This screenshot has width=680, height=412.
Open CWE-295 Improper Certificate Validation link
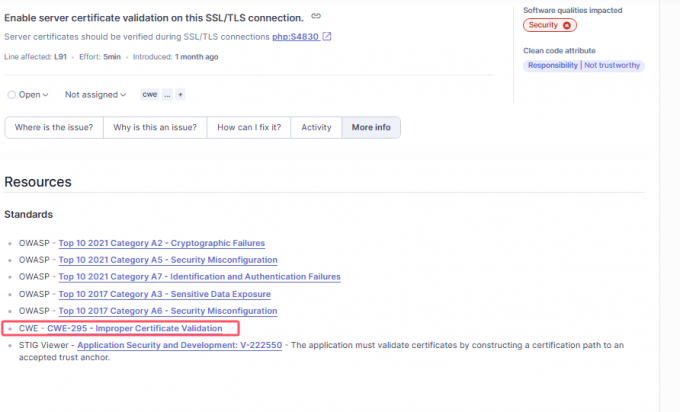(x=134, y=328)
